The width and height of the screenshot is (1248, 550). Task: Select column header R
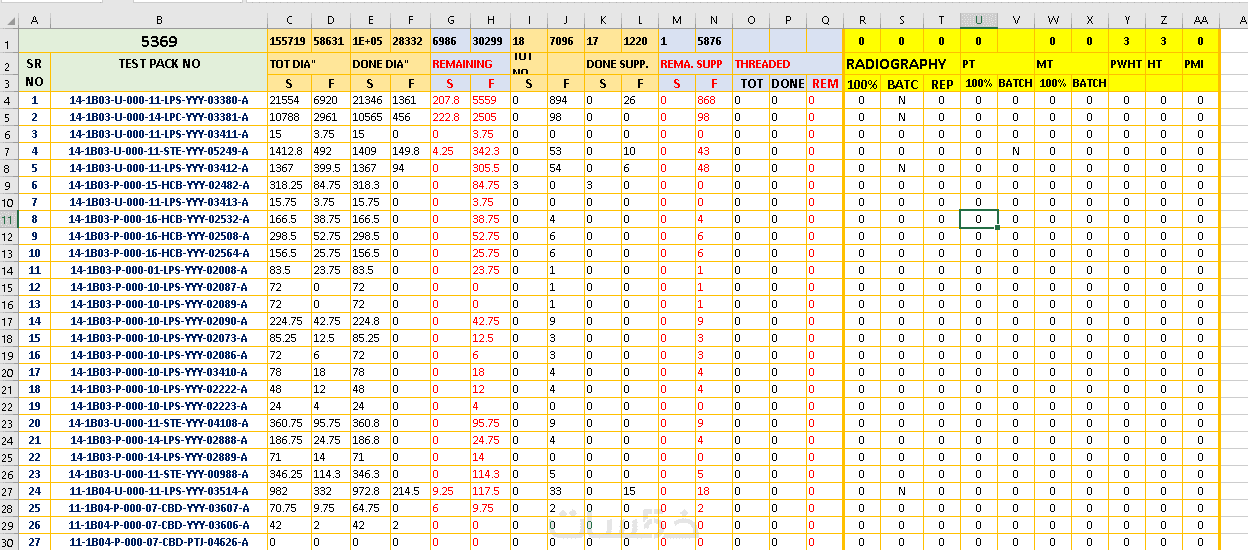[x=862, y=20]
